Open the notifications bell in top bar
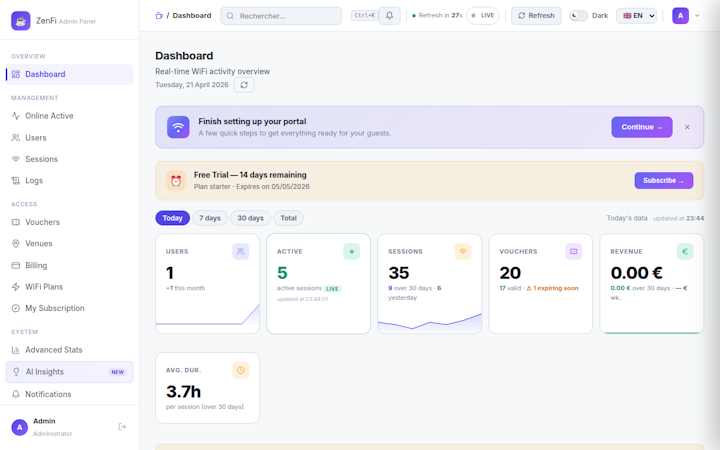The width and height of the screenshot is (720, 450). (x=389, y=16)
